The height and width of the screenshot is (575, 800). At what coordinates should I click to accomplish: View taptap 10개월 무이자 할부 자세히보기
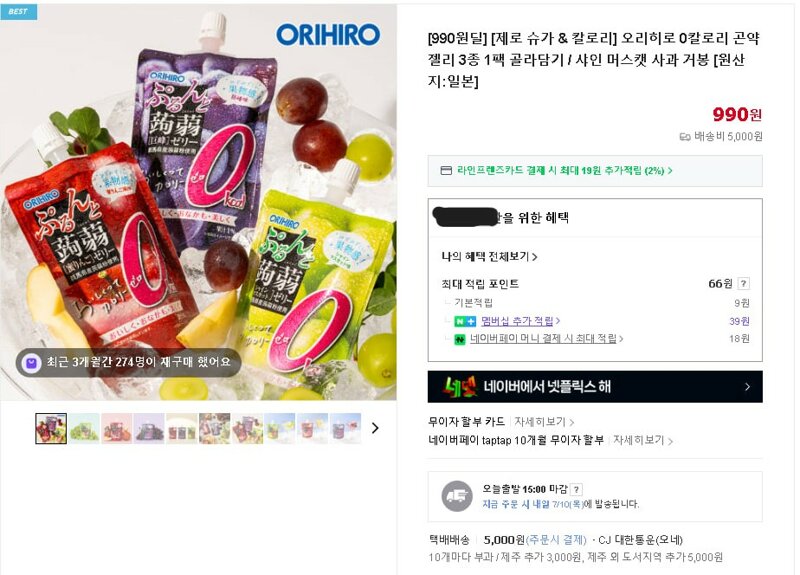click(643, 440)
